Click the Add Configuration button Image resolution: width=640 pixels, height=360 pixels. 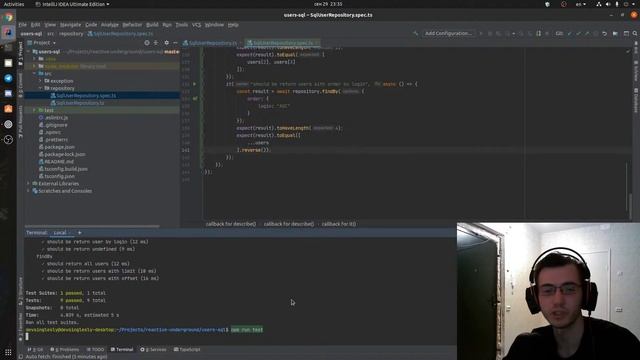(448, 33)
